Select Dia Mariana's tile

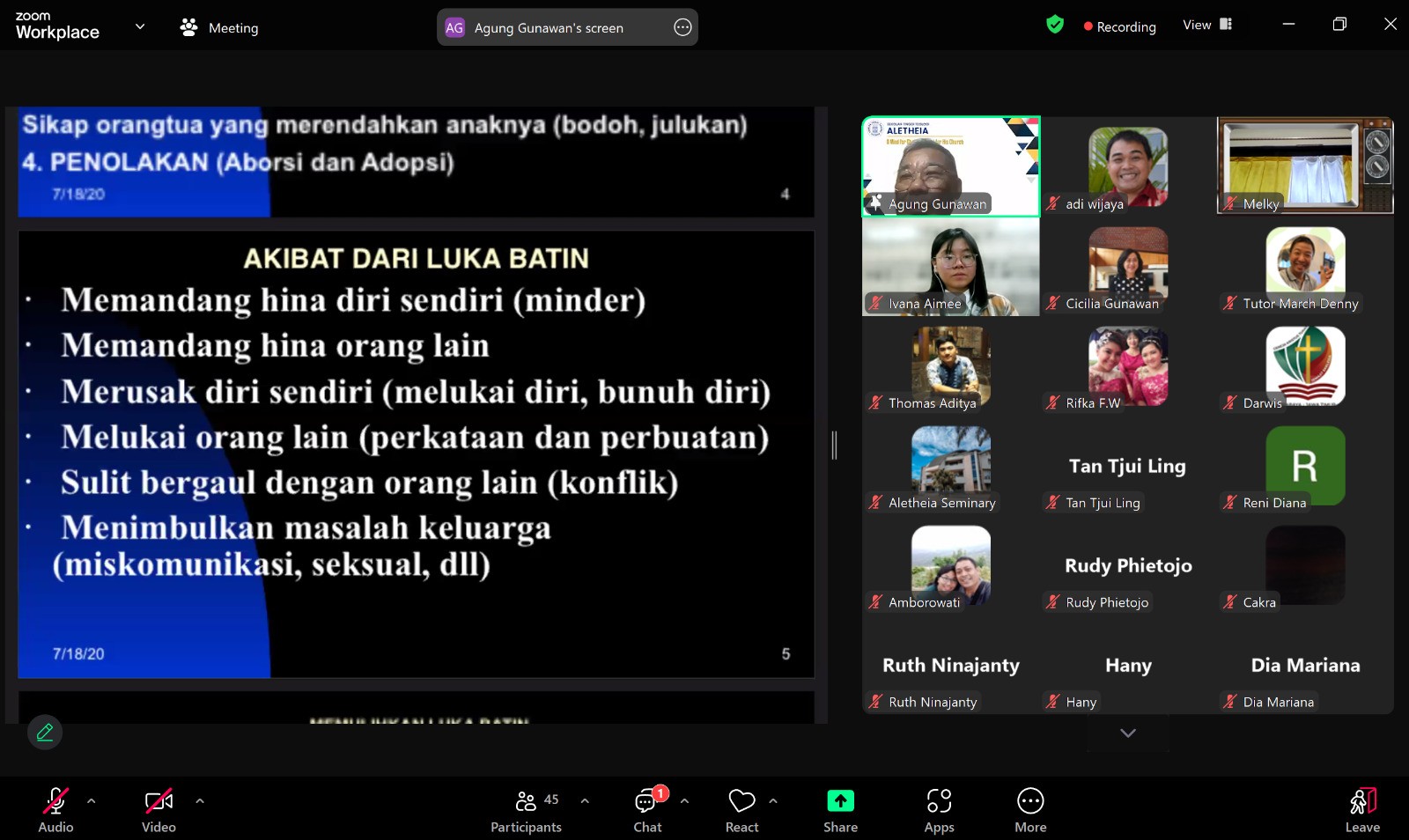pyautogui.click(x=1305, y=665)
